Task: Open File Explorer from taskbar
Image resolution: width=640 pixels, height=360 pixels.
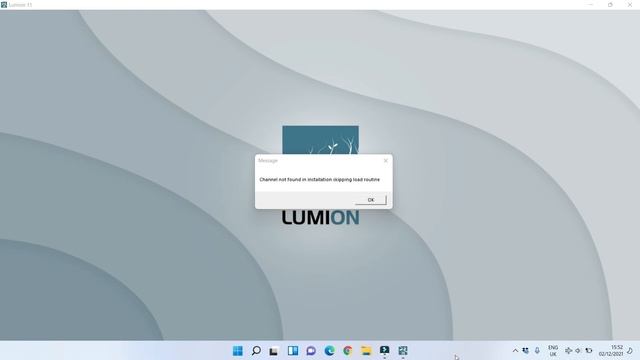Action: pos(366,351)
